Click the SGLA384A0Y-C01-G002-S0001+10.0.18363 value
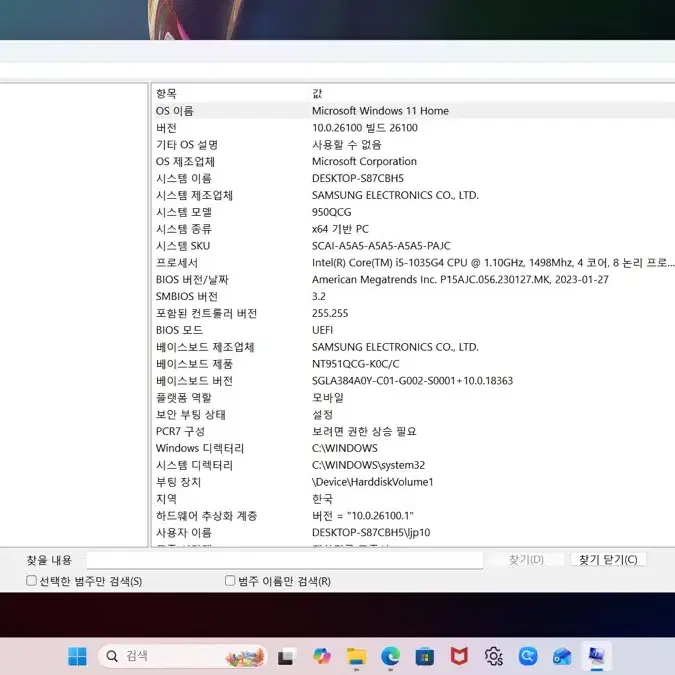The width and height of the screenshot is (675, 675). coord(412,381)
